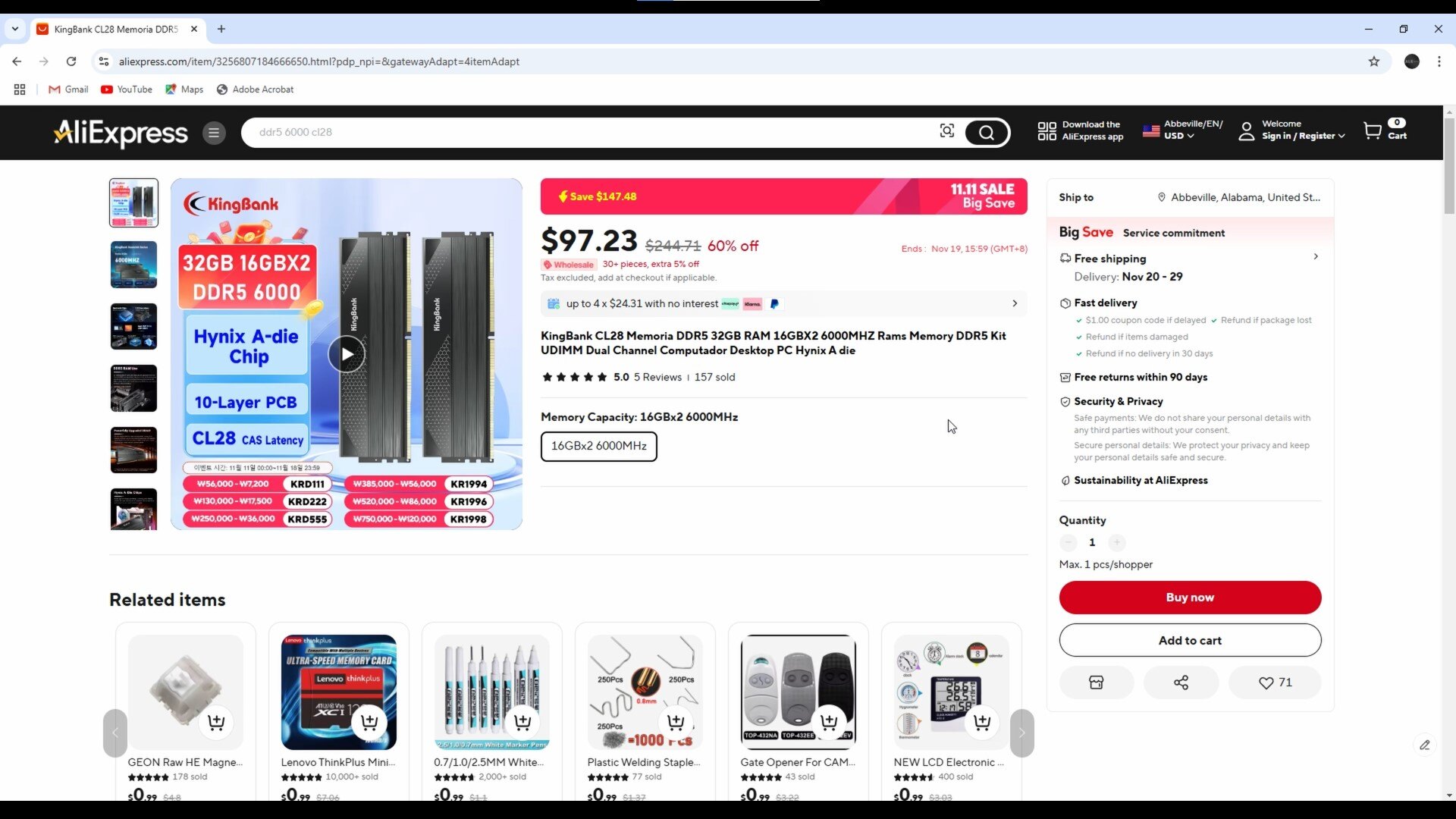
Task: Go back to previous page
Action: tap(17, 61)
